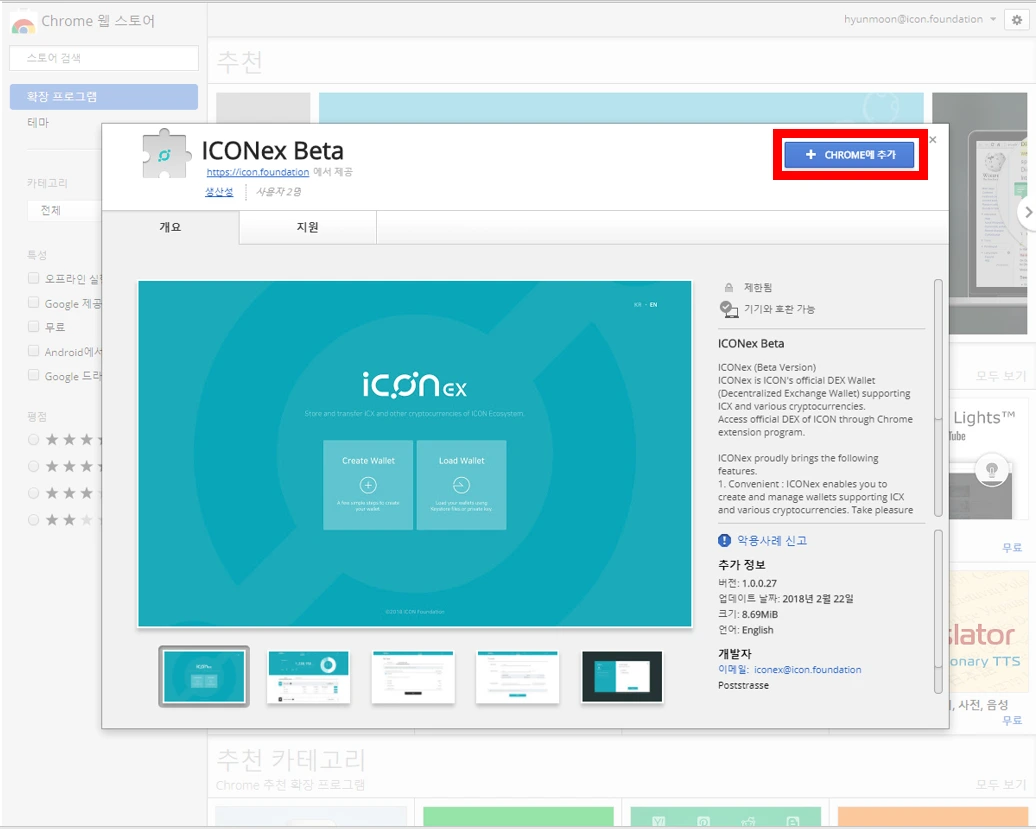Click the 기기와 호환 가능 text

pos(779,309)
